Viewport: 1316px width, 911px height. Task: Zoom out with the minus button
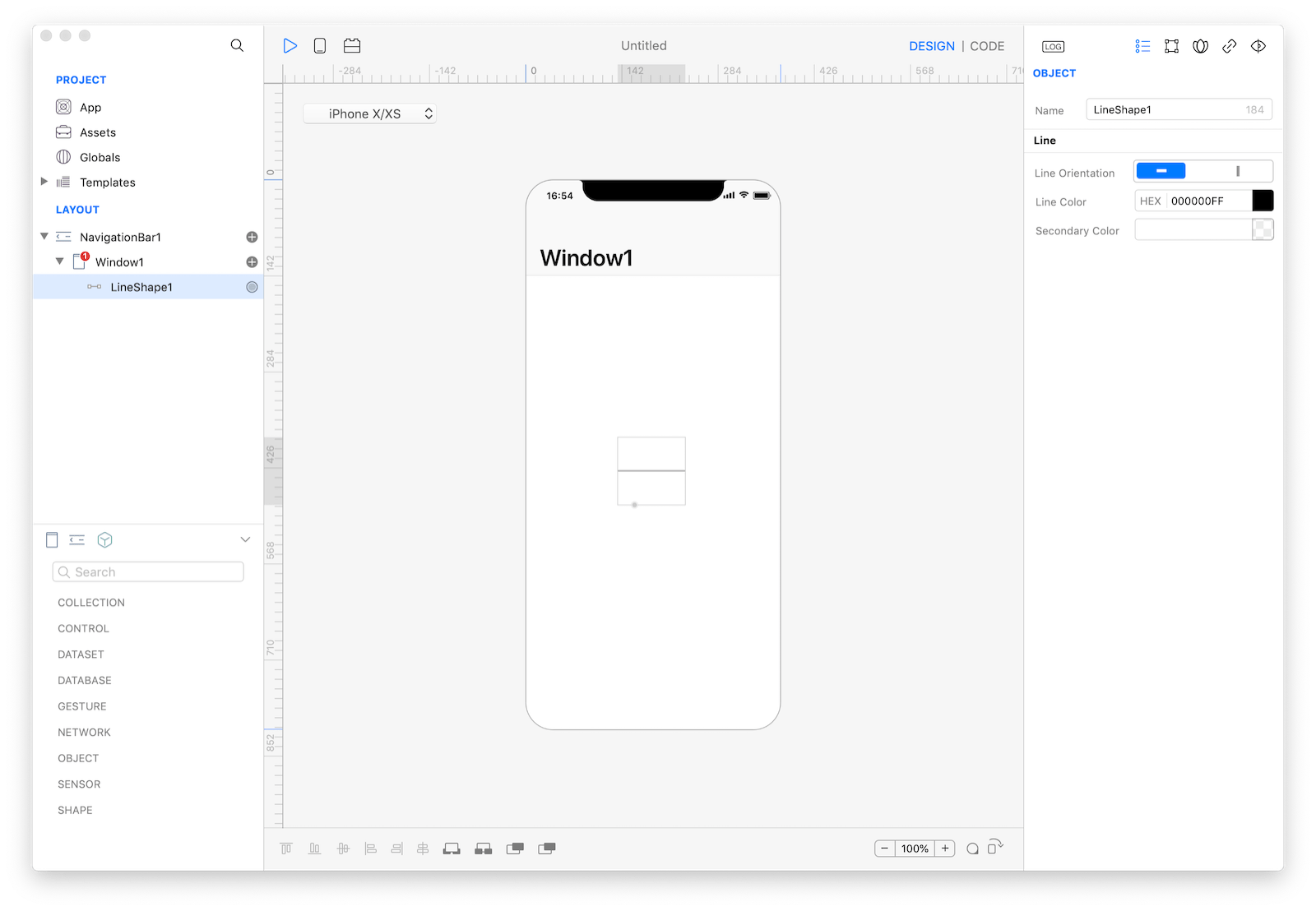click(x=884, y=849)
